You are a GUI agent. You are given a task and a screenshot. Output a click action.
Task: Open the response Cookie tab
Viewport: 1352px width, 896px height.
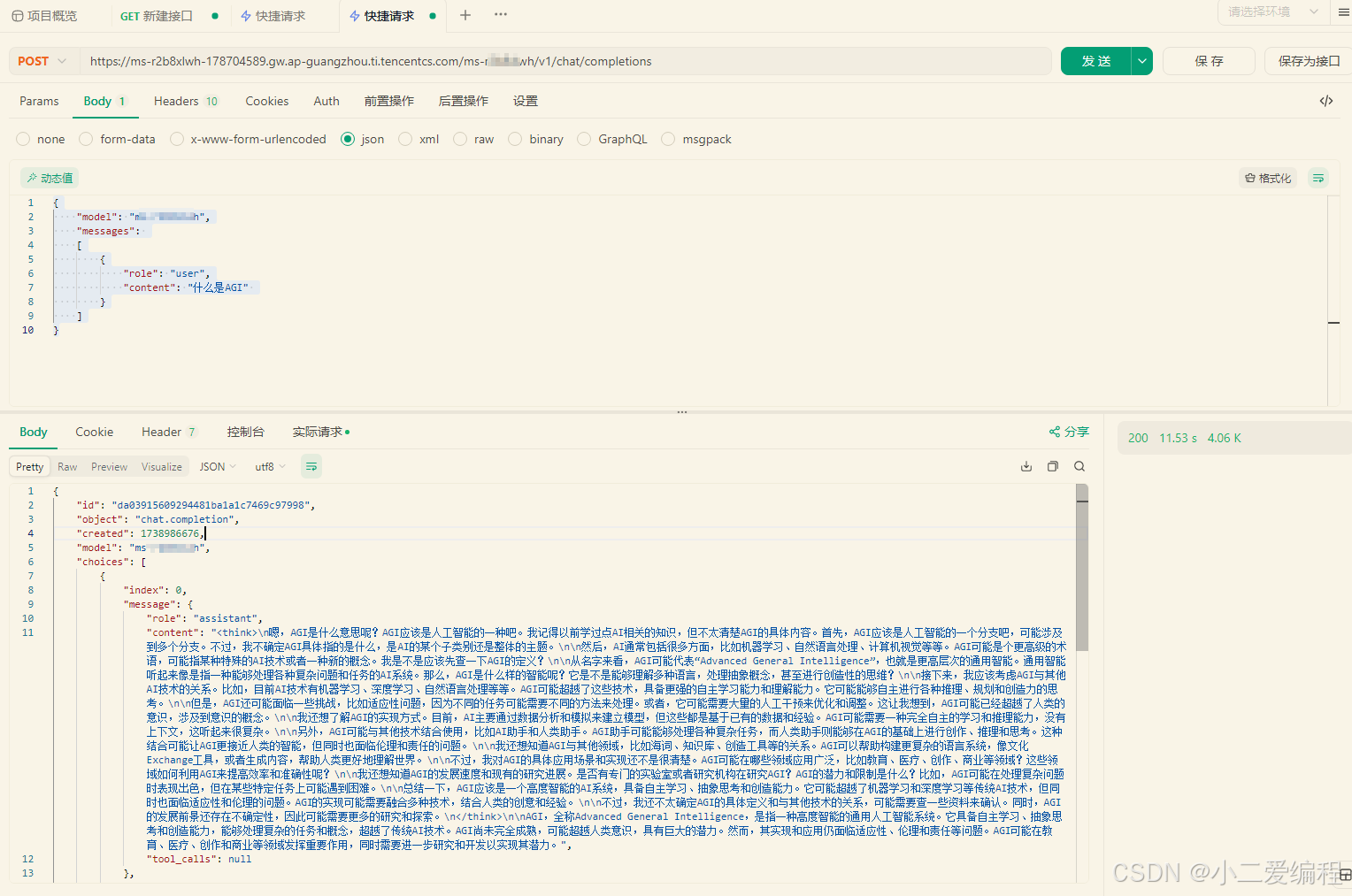[x=95, y=432]
